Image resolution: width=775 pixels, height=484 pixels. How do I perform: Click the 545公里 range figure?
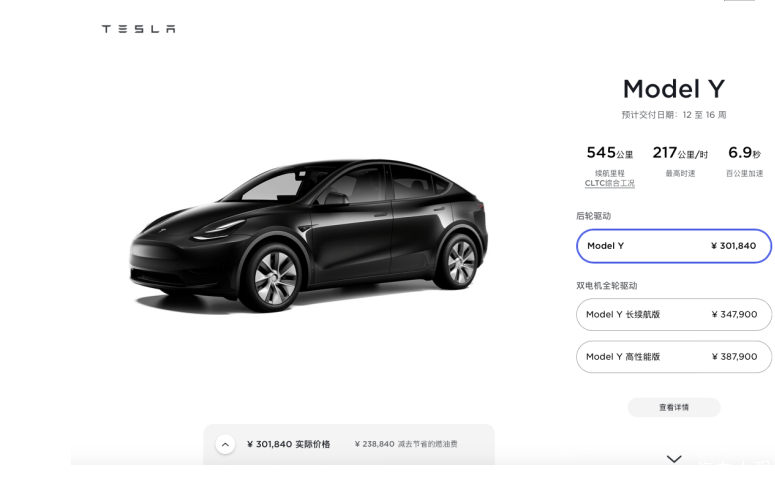click(609, 153)
